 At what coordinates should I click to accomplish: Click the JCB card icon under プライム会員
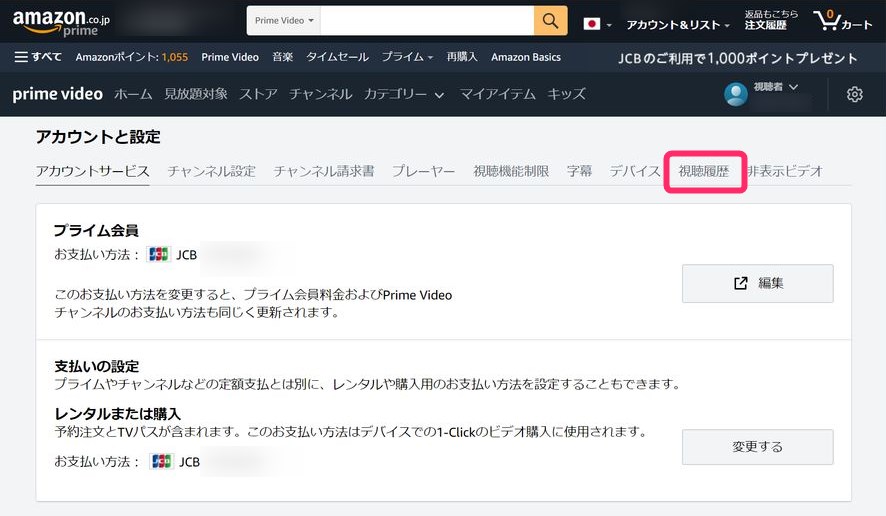tap(159, 254)
